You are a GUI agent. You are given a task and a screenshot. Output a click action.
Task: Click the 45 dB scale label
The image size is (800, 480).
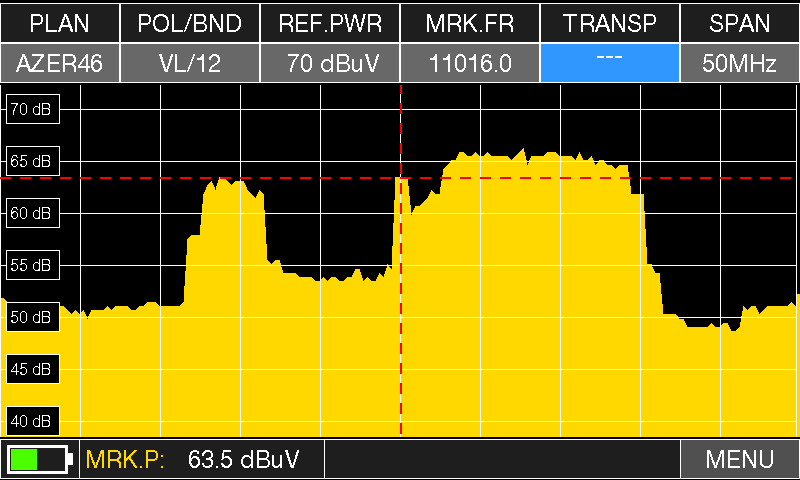33,369
